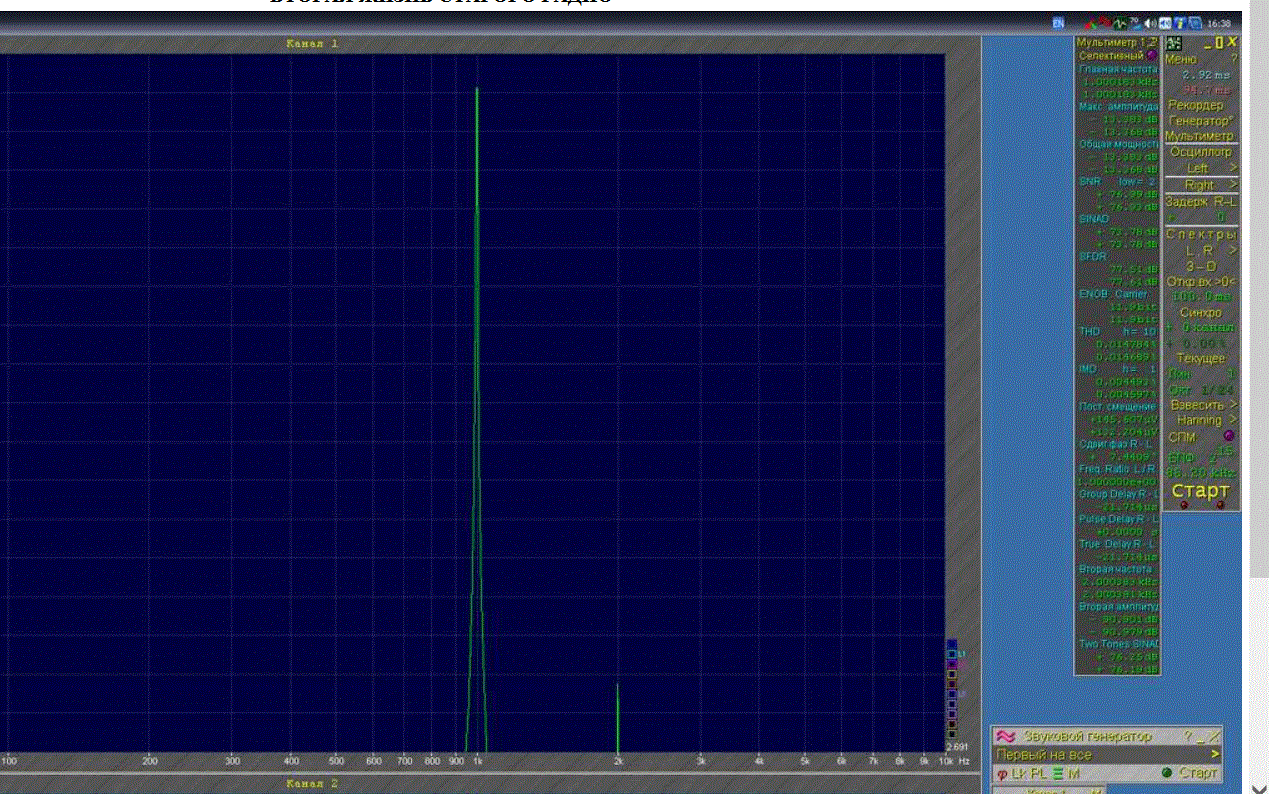Click the Вторая частота label in multimeter
Image resolution: width=1269 pixels, height=794 pixels.
pyautogui.click(x=1116, y=568)
